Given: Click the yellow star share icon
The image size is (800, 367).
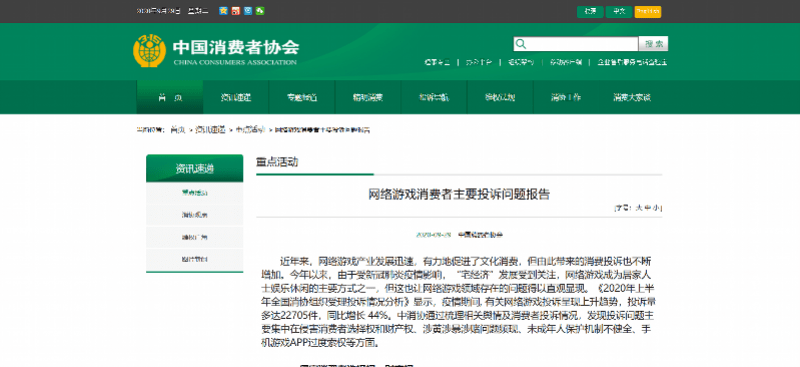Looking at the screenshot, I should click(223, 11).
